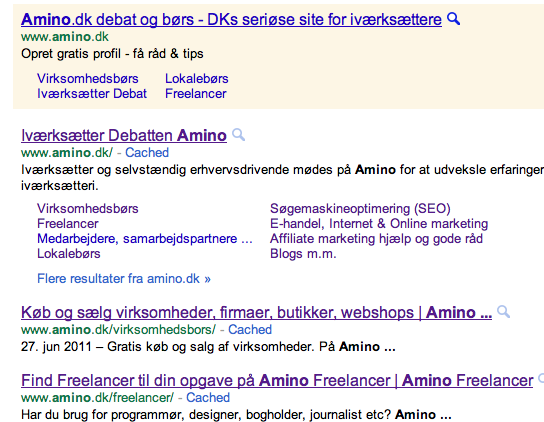This screenshot has width=544, height=422.
Task: View cached version of freelancer page
Action: pyautogui.click(x=208, y=397)
